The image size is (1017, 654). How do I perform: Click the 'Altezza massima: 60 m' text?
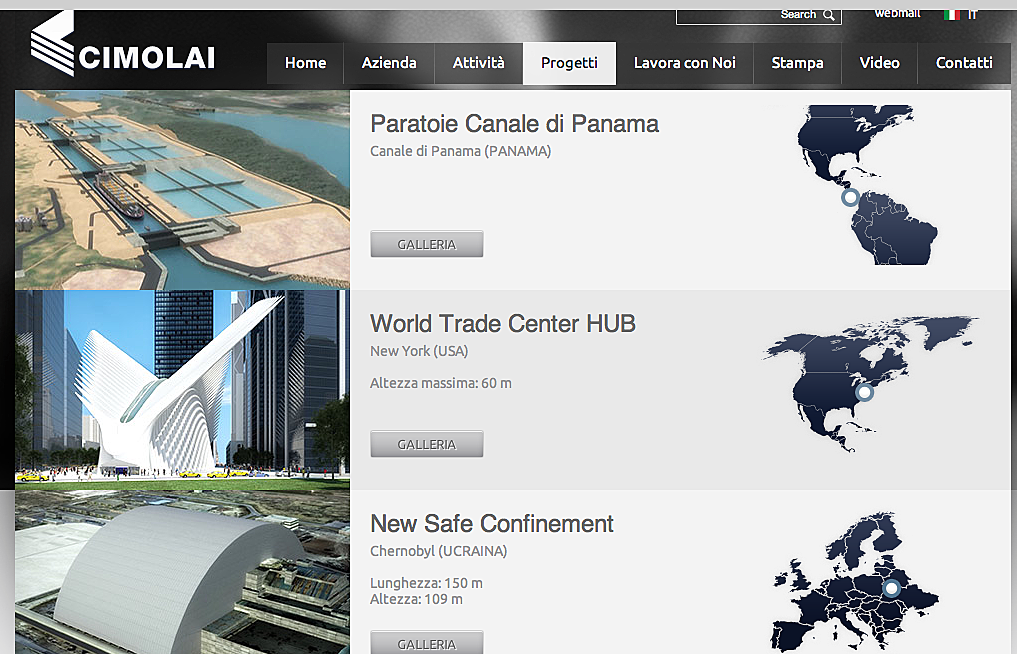pos(440,383)
